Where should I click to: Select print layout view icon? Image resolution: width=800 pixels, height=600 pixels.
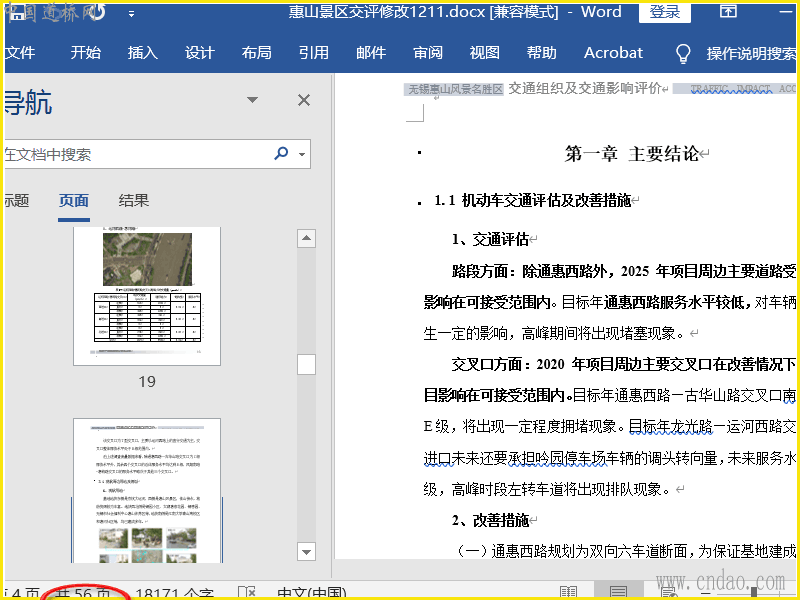[x=618, y=592]
